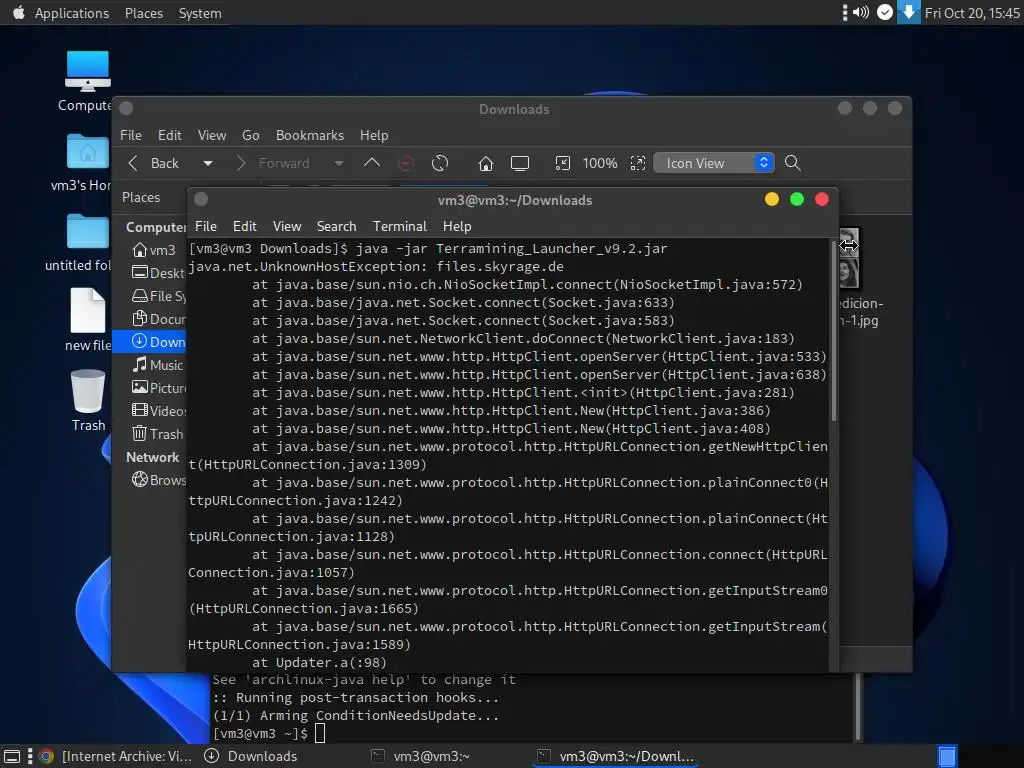Click the 100% zoom level
The height and width of the screenshot is (768, 1024).
click(x=600, y=163)
